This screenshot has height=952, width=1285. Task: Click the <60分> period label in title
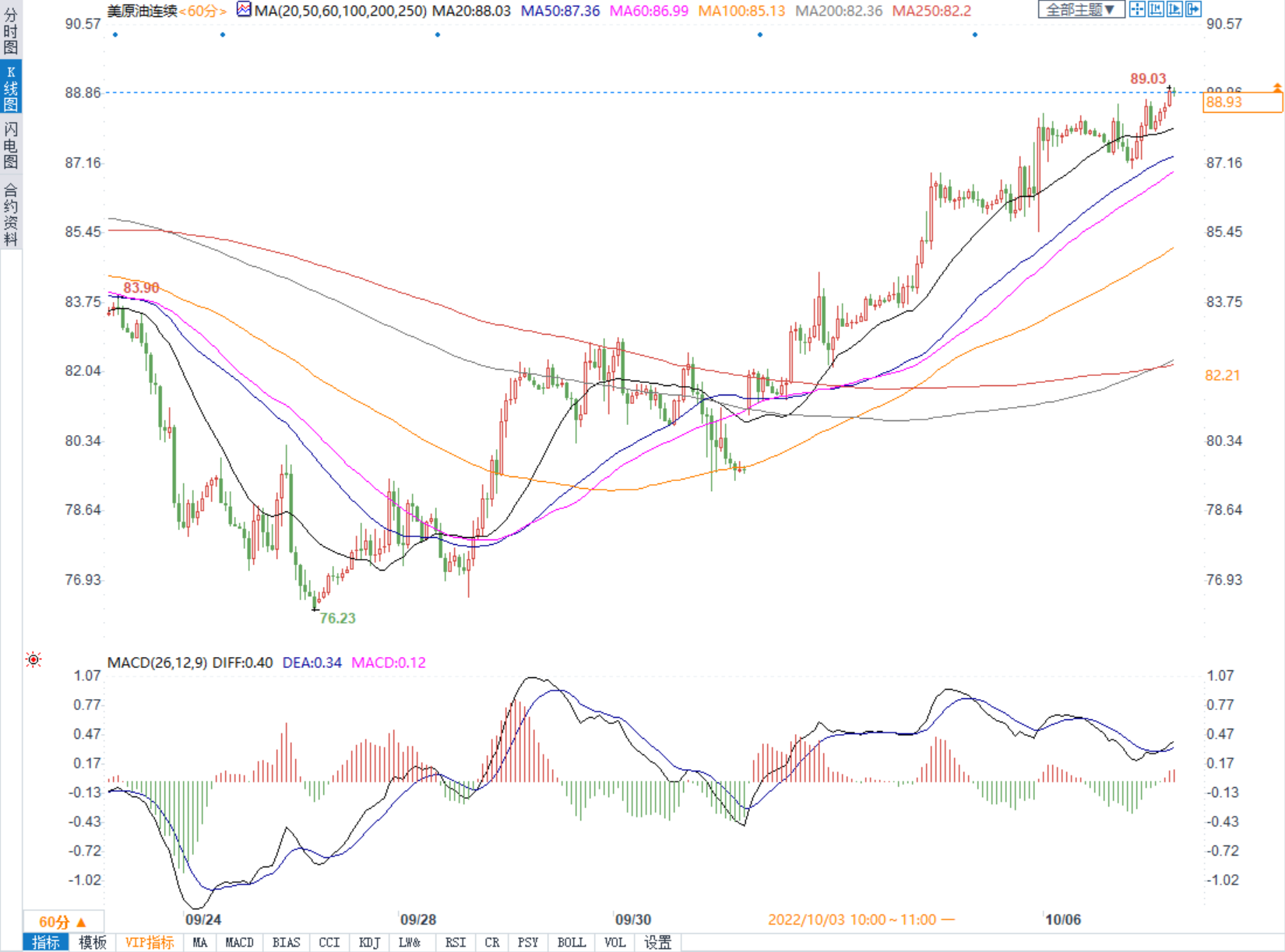click(202, 11)
